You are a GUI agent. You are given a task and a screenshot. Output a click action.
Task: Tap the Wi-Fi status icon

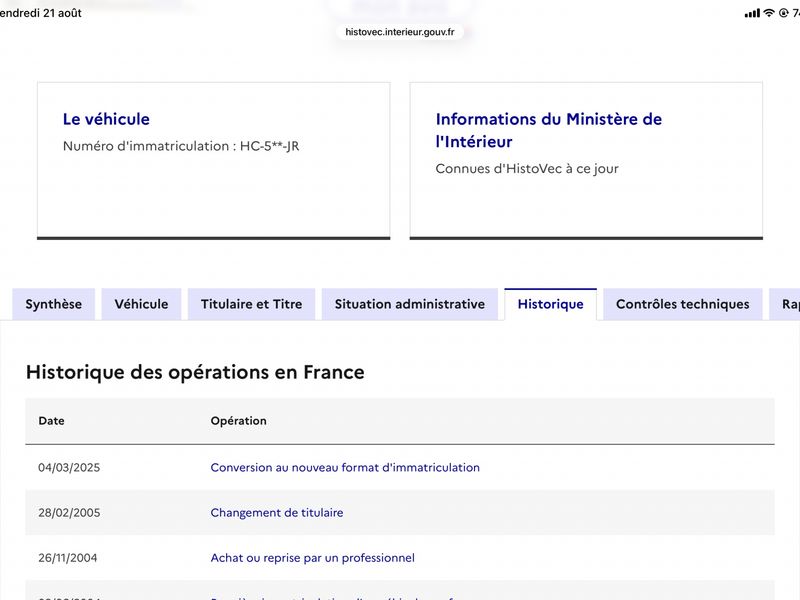point(768,13)
